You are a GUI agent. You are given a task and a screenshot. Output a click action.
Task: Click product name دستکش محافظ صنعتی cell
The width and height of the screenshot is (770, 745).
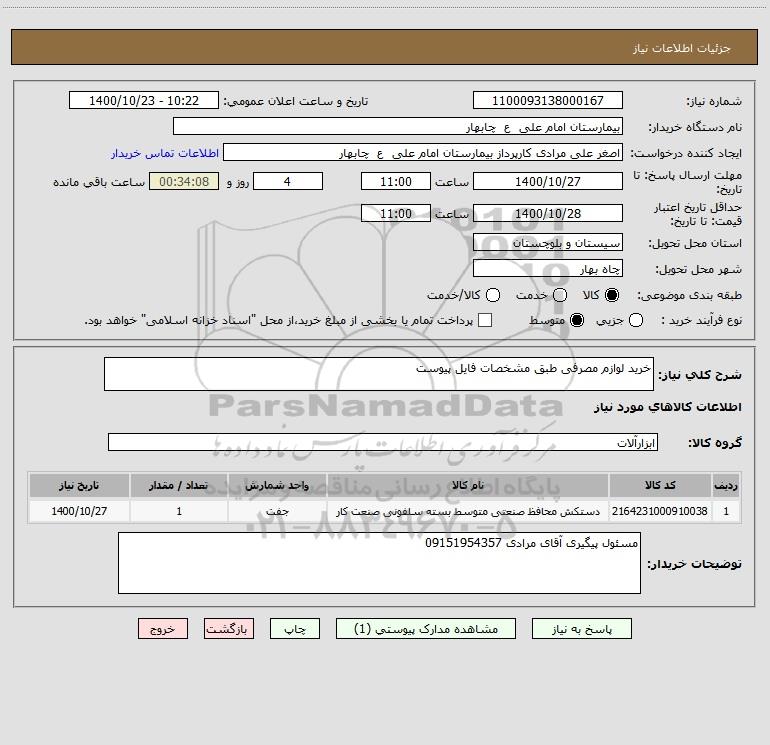[468, 511]
